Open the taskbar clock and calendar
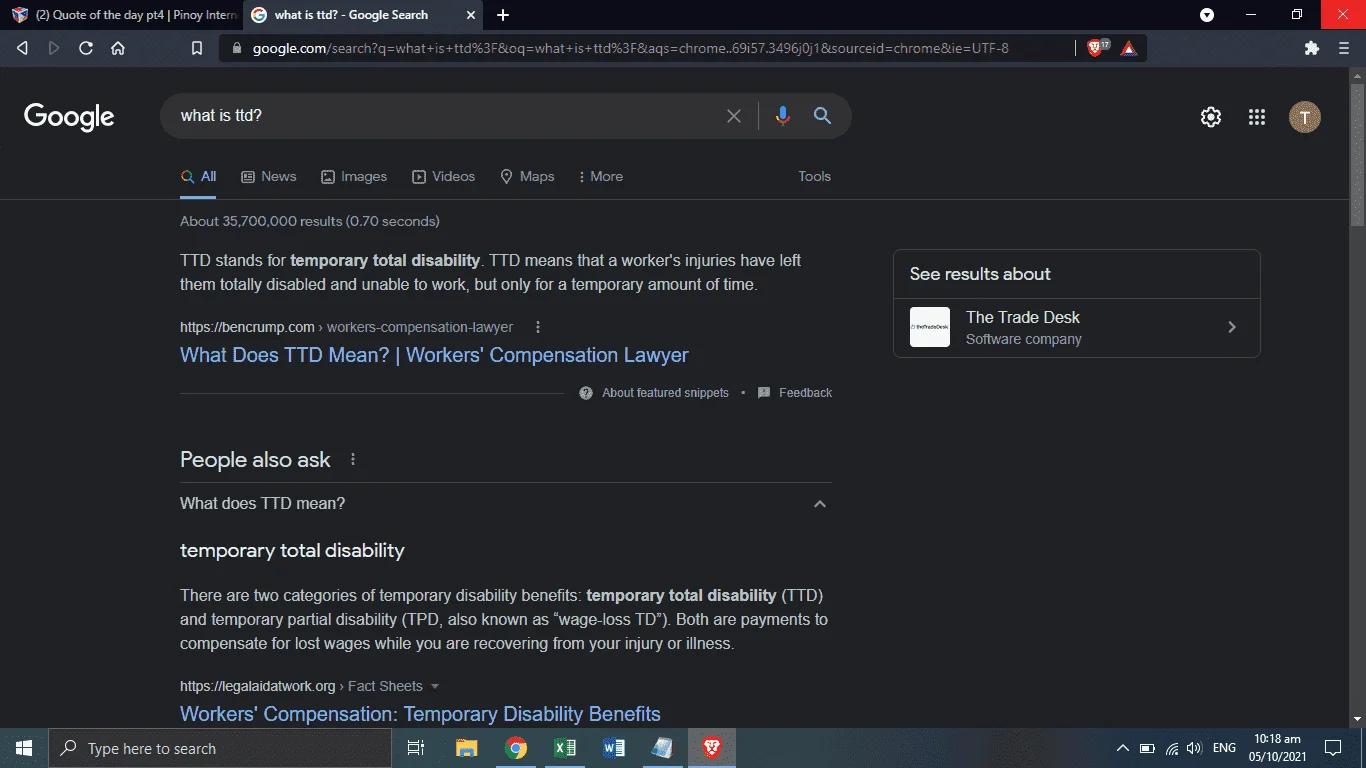This screenshot has width=1366, height=768. tap(1276, 748)
